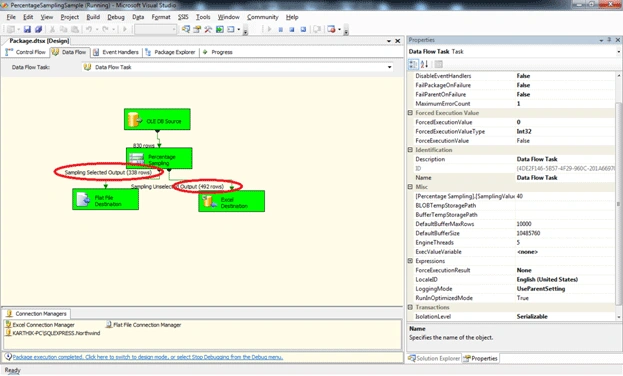Image resolution: width=623 pixels, height=376 pixels.
Task: Click the Sampling Selected Output path label
Action: point(108,172)
